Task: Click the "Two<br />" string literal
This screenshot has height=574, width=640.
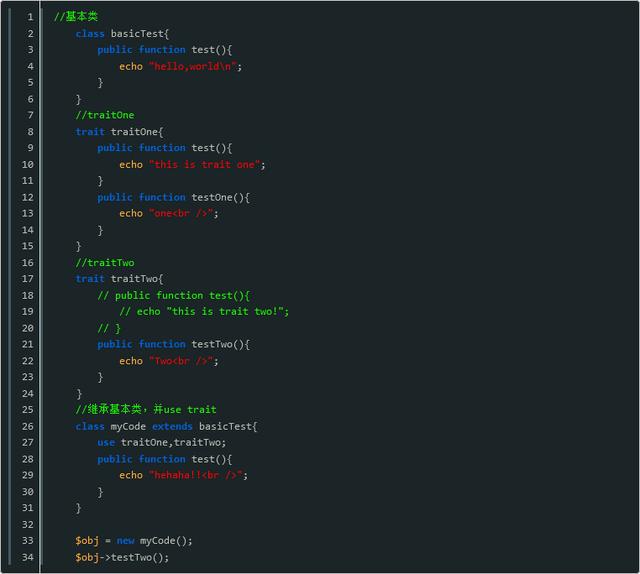Action: [x=181, y=361]
